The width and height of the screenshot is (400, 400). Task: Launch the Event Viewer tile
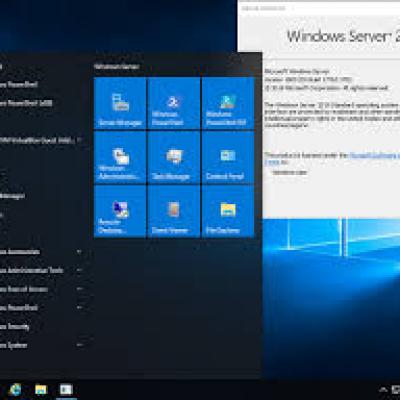pos(174,211)
